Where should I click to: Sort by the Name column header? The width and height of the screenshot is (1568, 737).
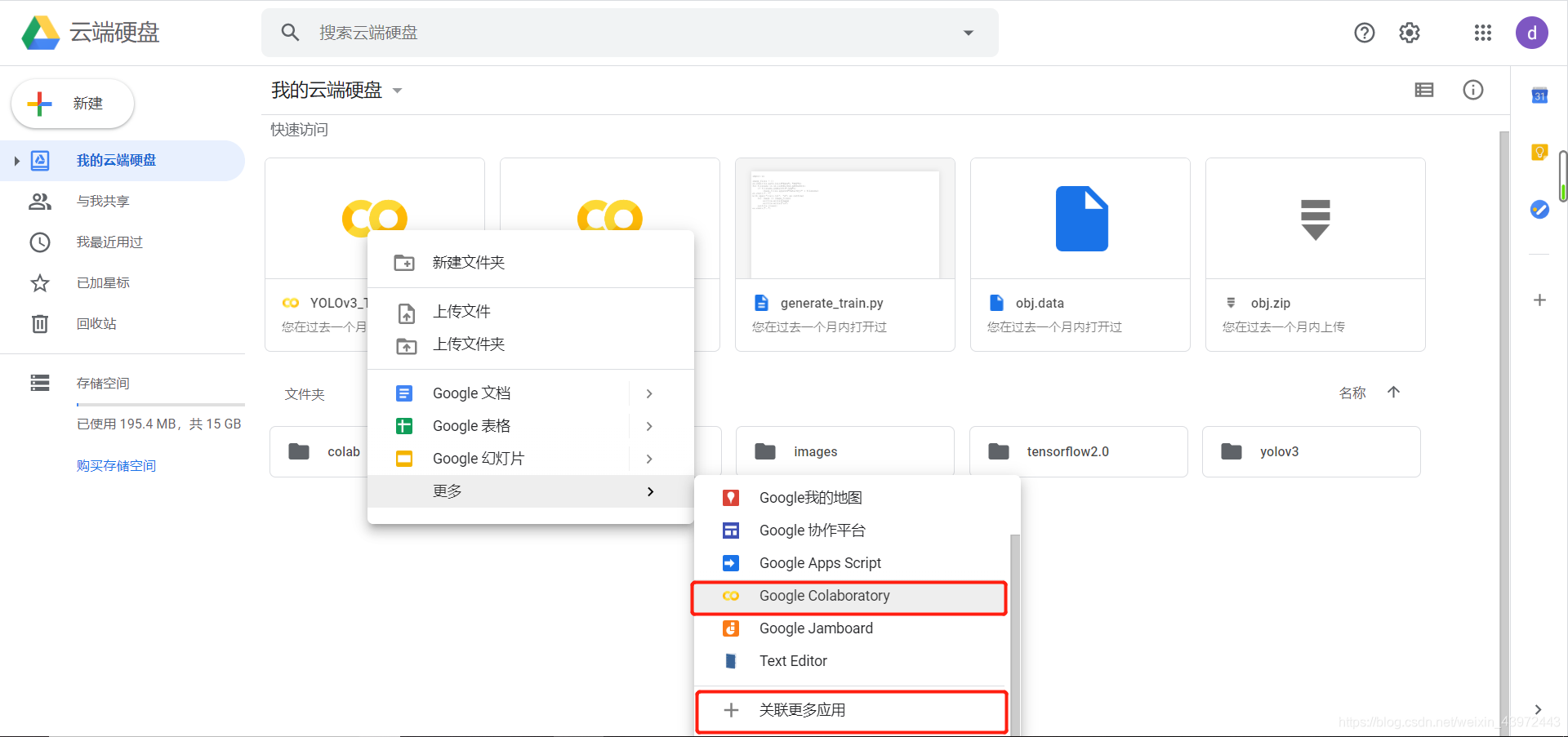[x=1352, y=393]
